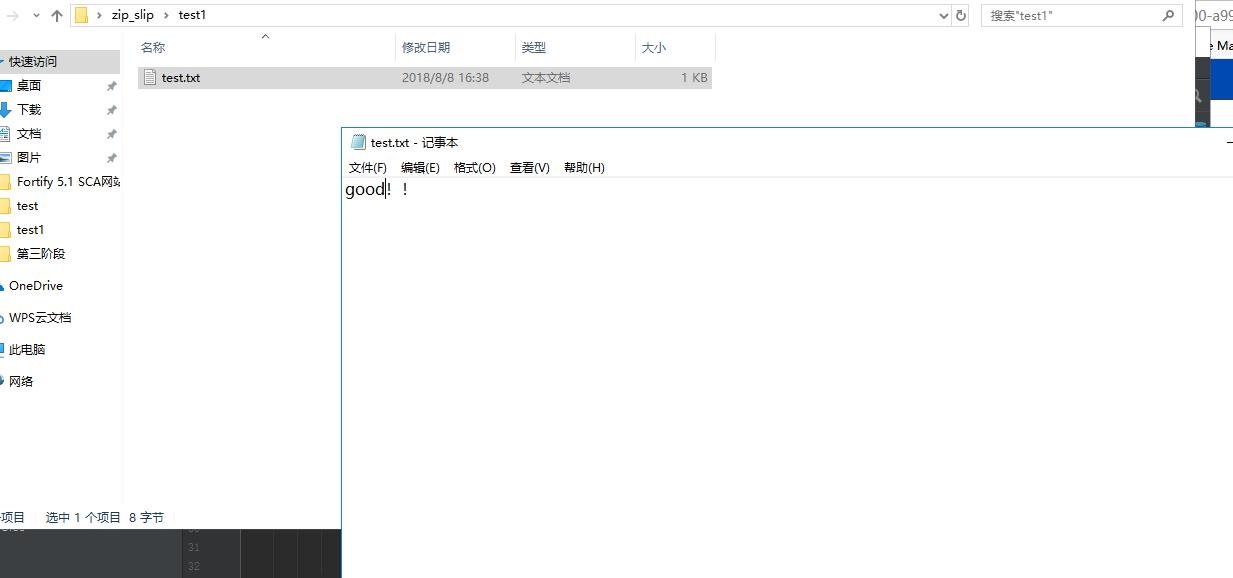Open the test1 folder in sidebar
This screenshot has width=1233, height=578.
pyautogui.click(x=30, y=230)
